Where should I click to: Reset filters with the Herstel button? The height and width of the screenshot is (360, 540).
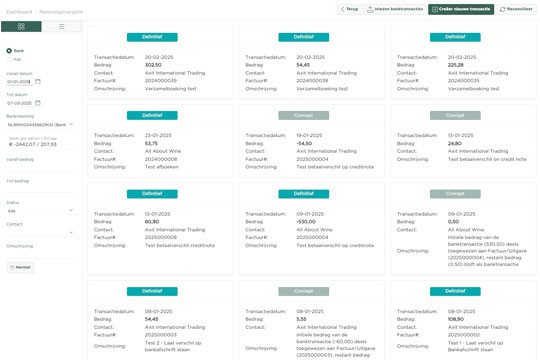tap(20, 267)
